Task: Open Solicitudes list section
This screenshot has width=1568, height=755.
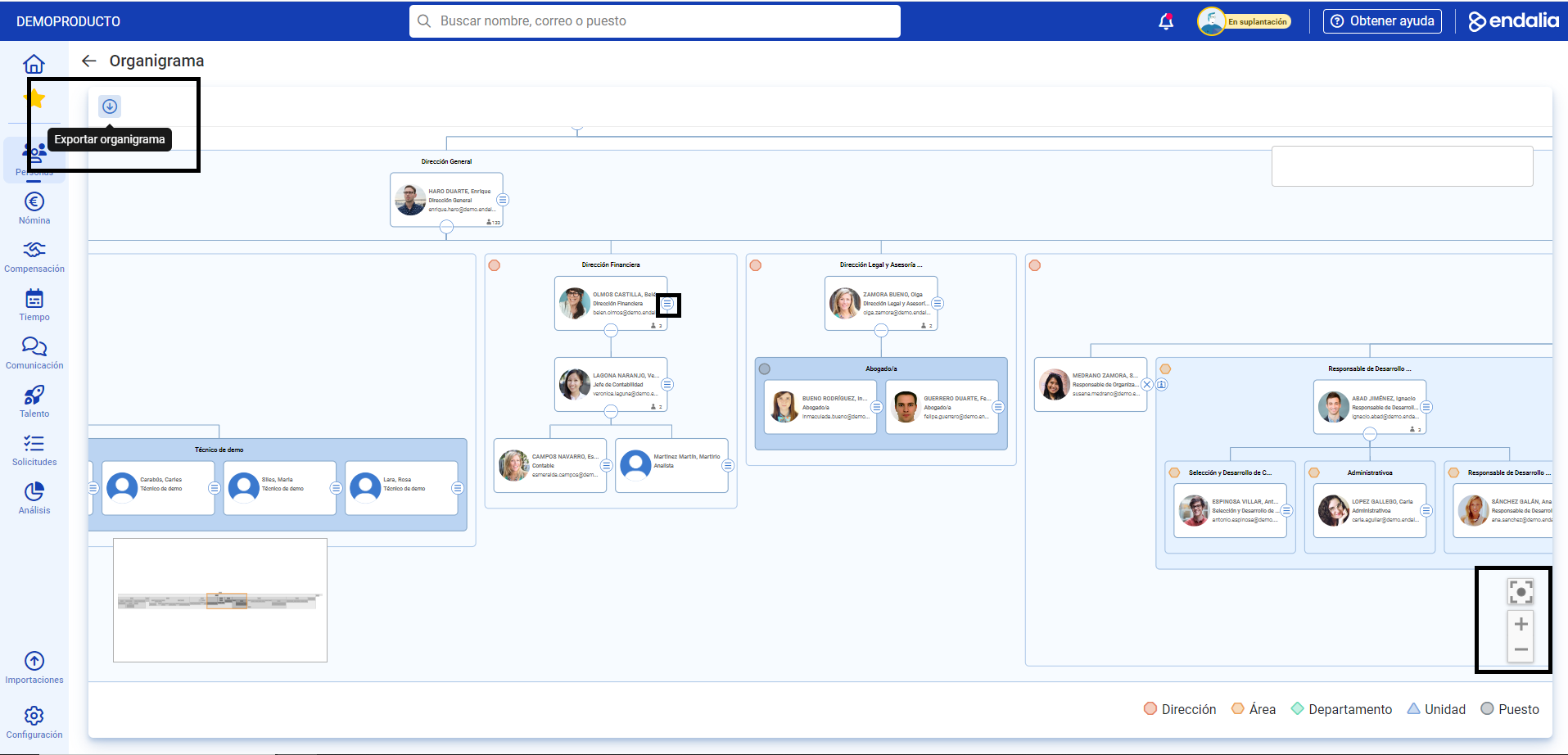Action: click(34, 450)
